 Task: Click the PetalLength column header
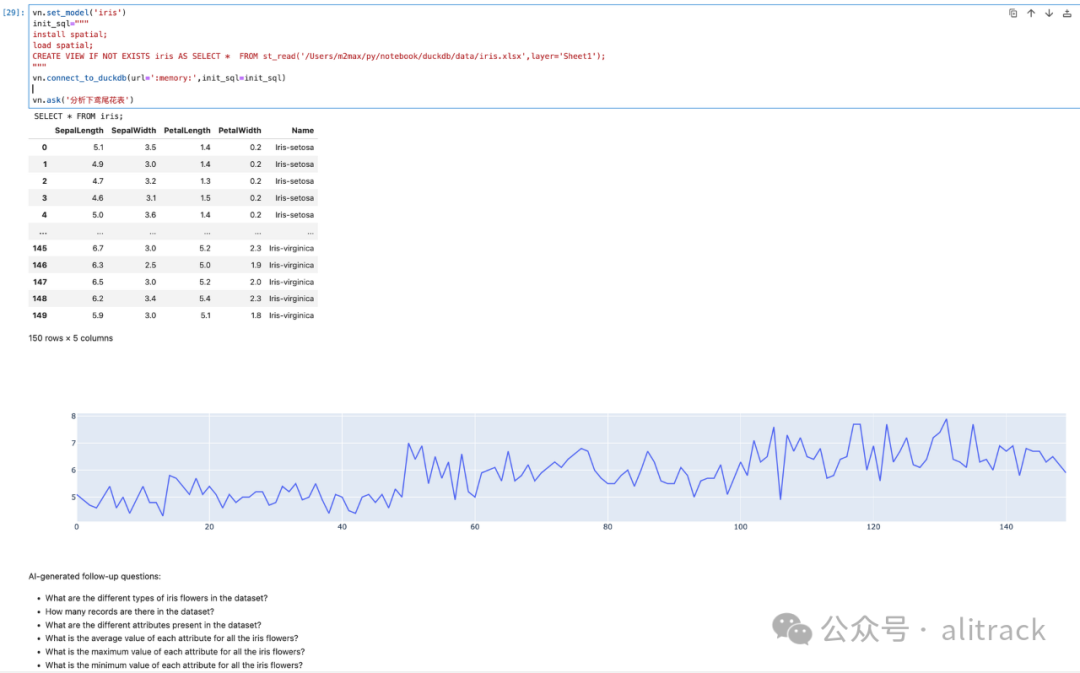click(x=187, y=130)
